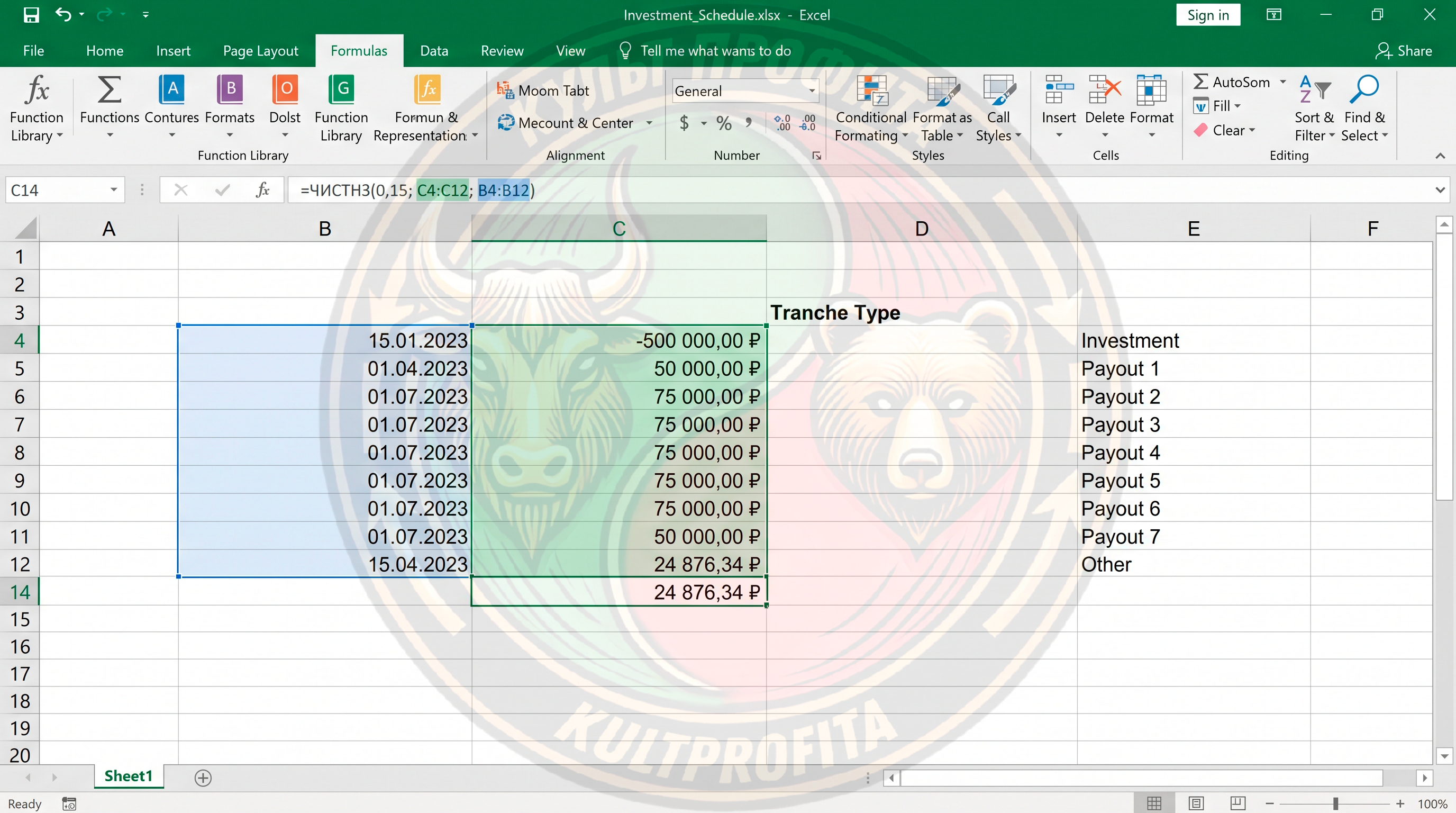Click the Sign in button
The image size is (1456, 813).
pos(1208,15)
